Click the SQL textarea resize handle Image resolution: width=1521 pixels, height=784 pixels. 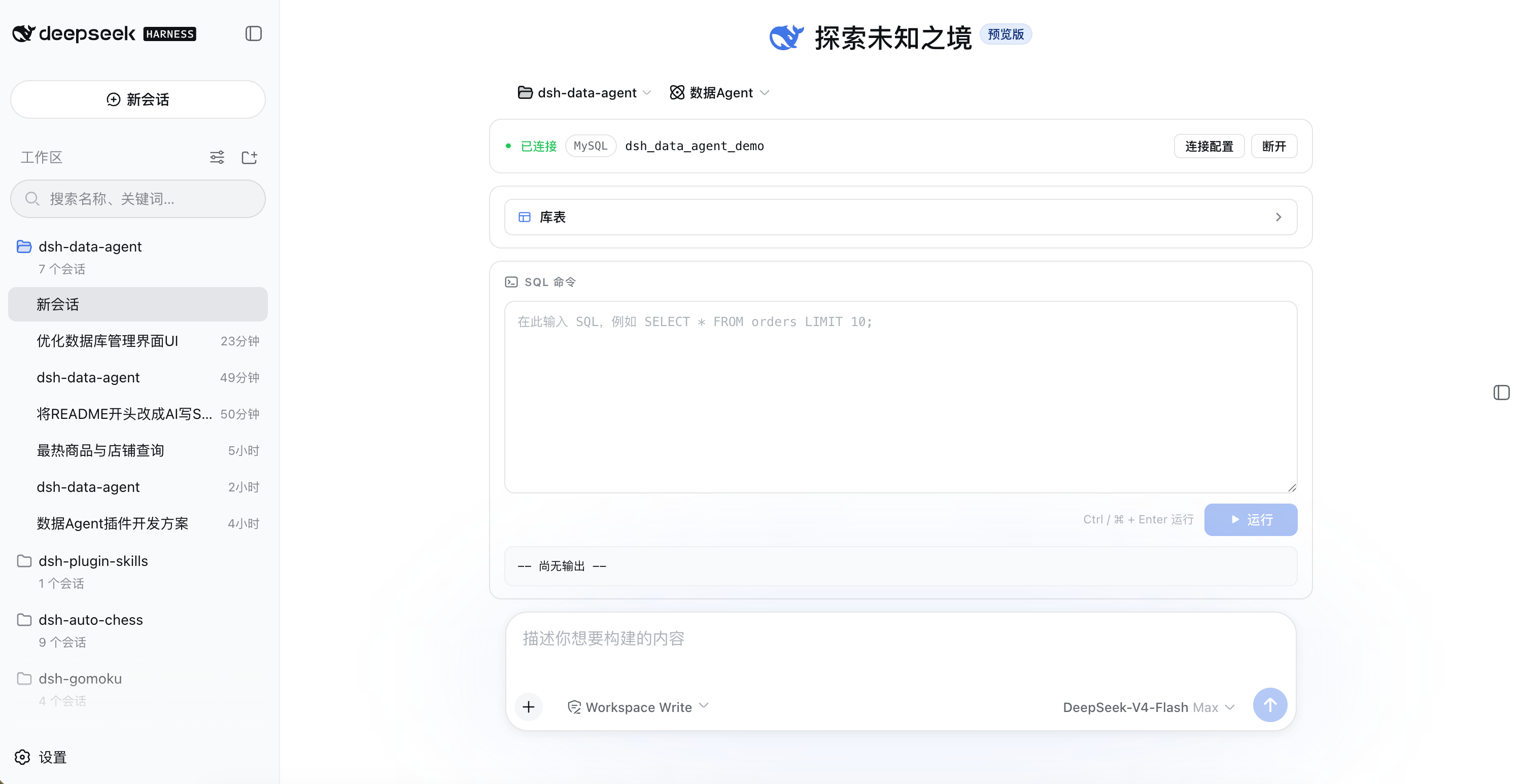pos(1292,488)
